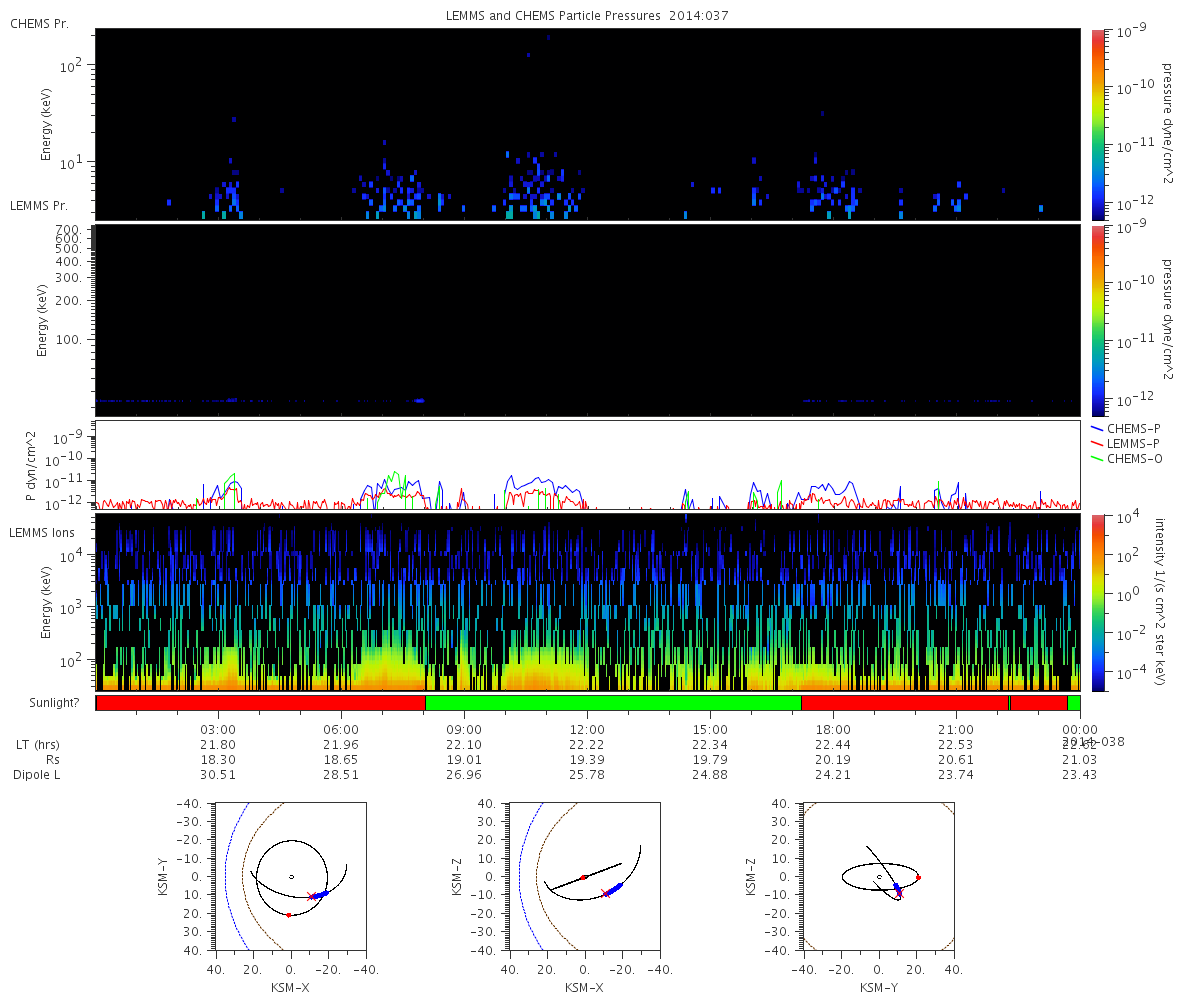Click the KSM-Y vs KSM-Z orbit plot
The width and height of the screenshot is (1200, 1000).
(x=878, y=876)
